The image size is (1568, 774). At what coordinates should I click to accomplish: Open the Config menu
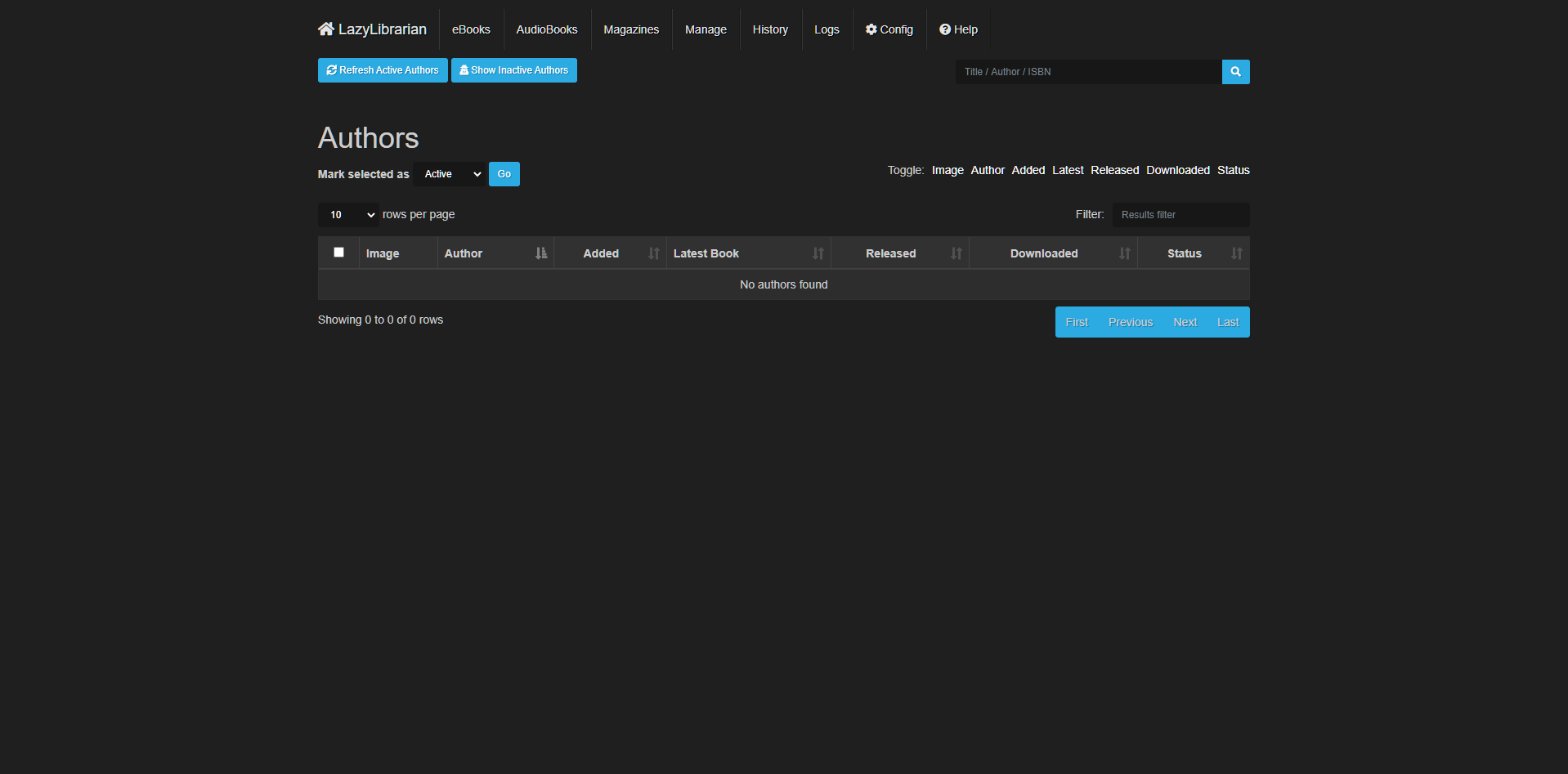[x=889, y=29]
